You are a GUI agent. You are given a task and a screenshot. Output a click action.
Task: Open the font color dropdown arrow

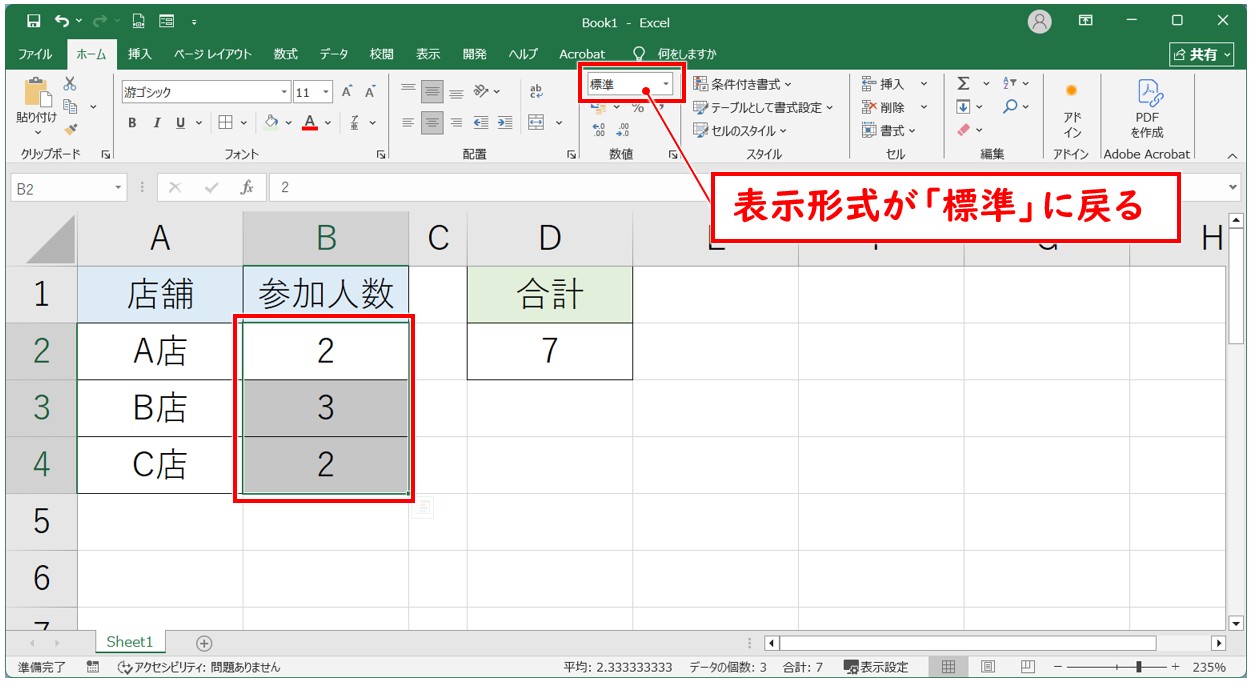pyautogui.click(x=329, y=122)
